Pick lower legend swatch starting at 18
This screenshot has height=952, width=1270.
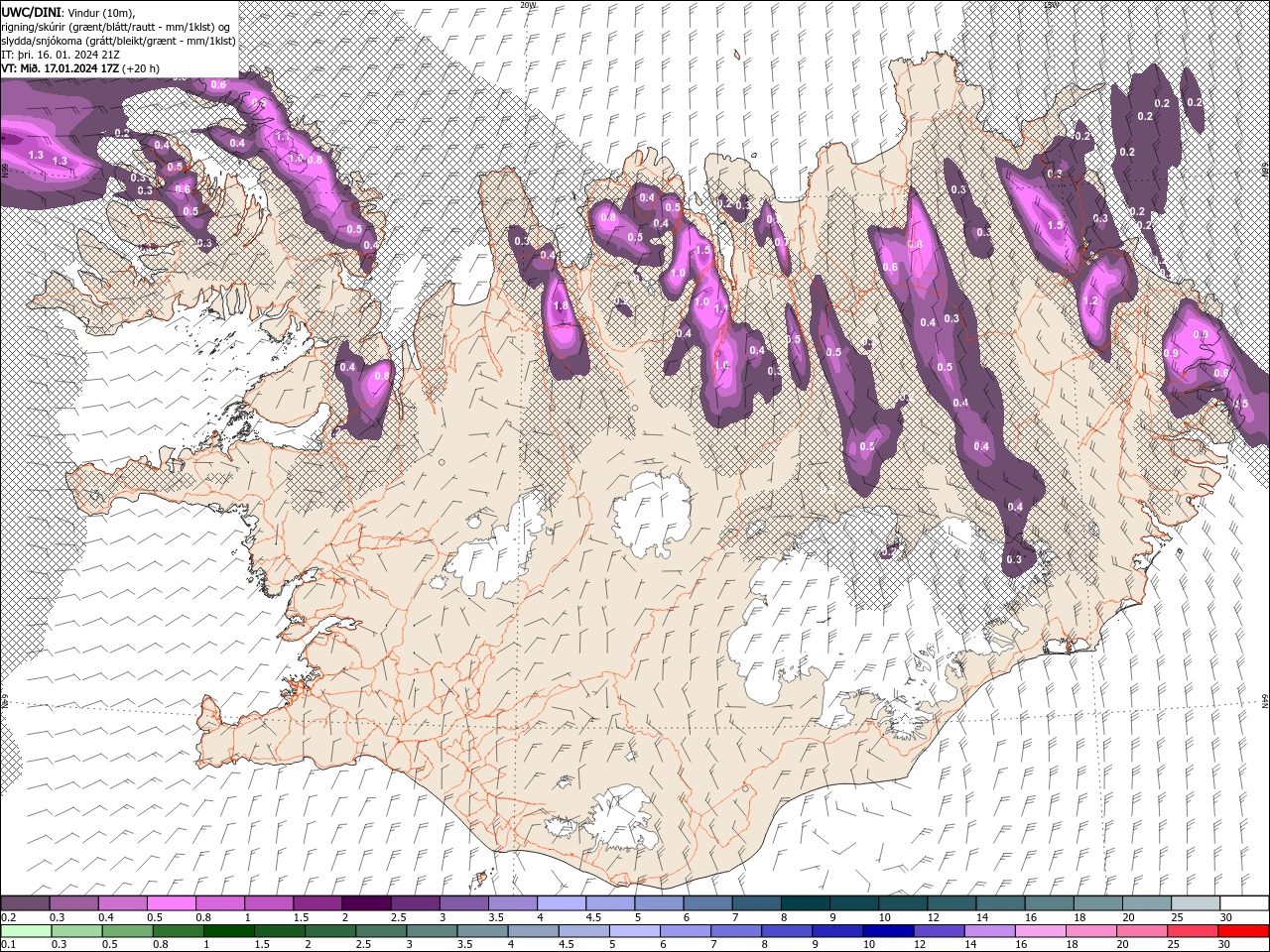pyautogui.click(x=1090, y=931)
